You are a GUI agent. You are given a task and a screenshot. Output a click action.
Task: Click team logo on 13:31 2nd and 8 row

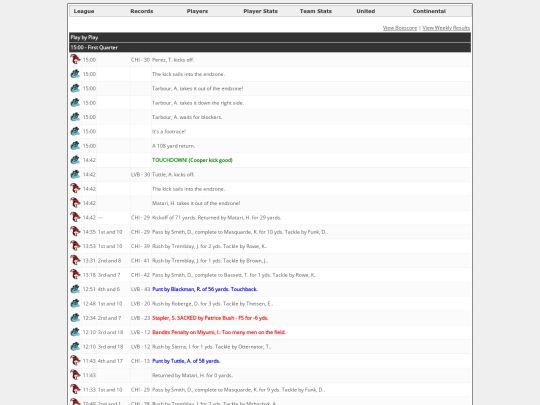[75, 260]
